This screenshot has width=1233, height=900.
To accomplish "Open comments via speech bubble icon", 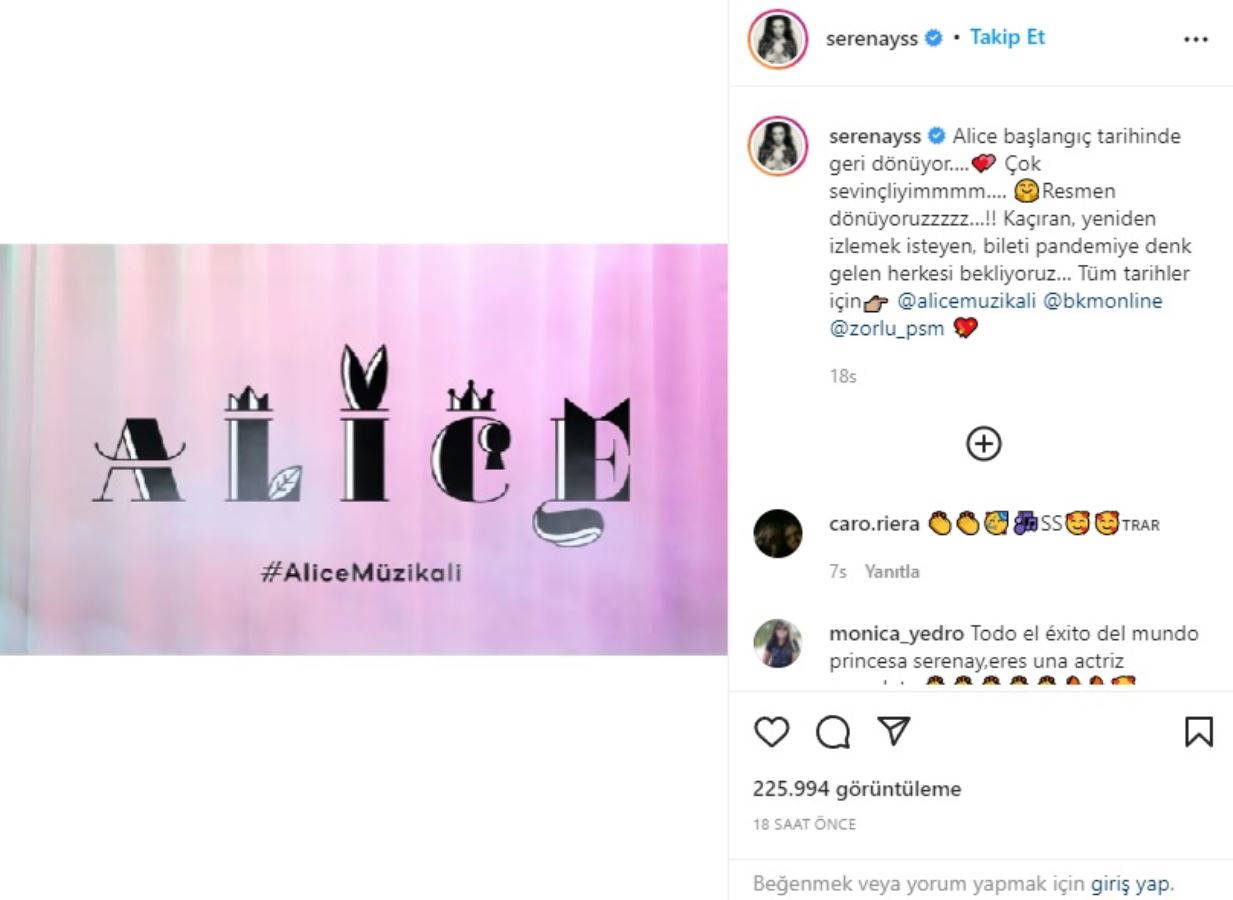I will (x=833, y=732).
